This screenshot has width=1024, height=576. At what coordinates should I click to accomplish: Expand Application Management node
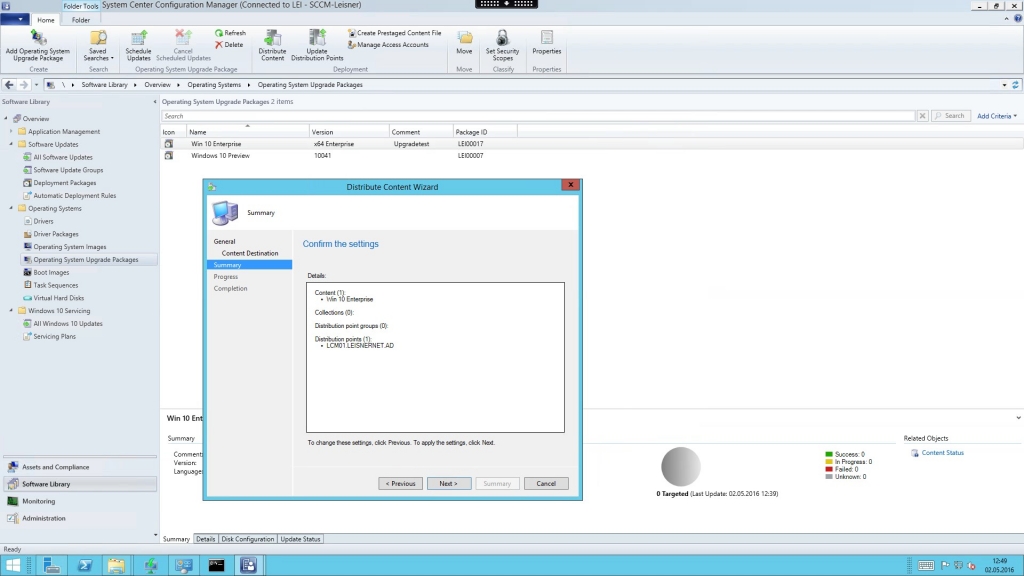11,131
